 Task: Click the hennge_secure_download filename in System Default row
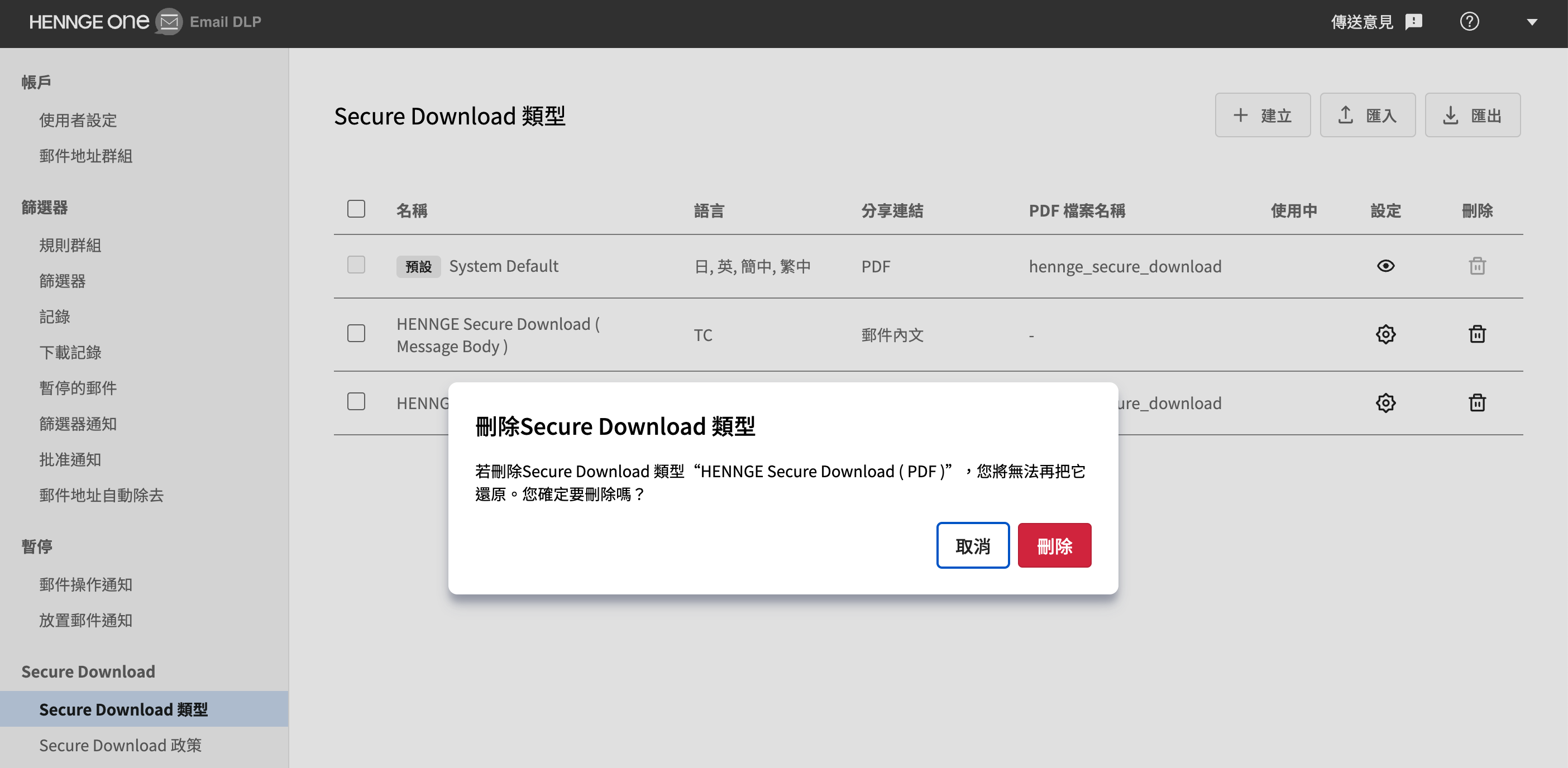tap(1125, 267)
